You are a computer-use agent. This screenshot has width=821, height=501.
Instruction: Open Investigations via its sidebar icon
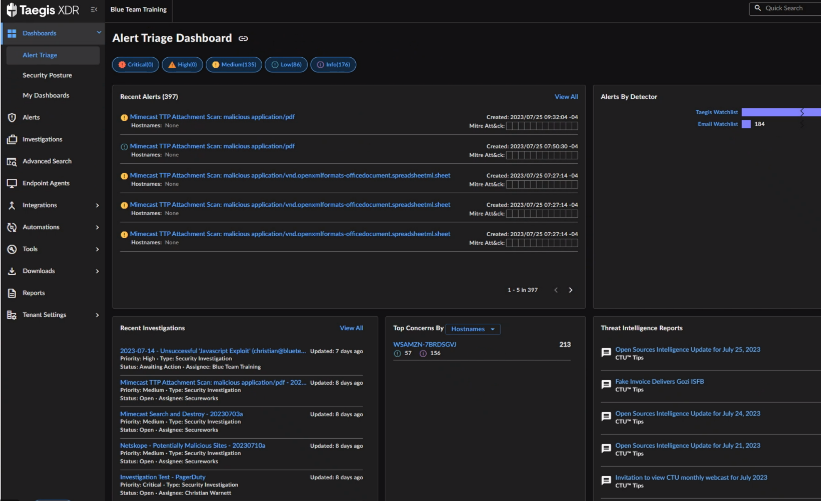coord(12,139)
